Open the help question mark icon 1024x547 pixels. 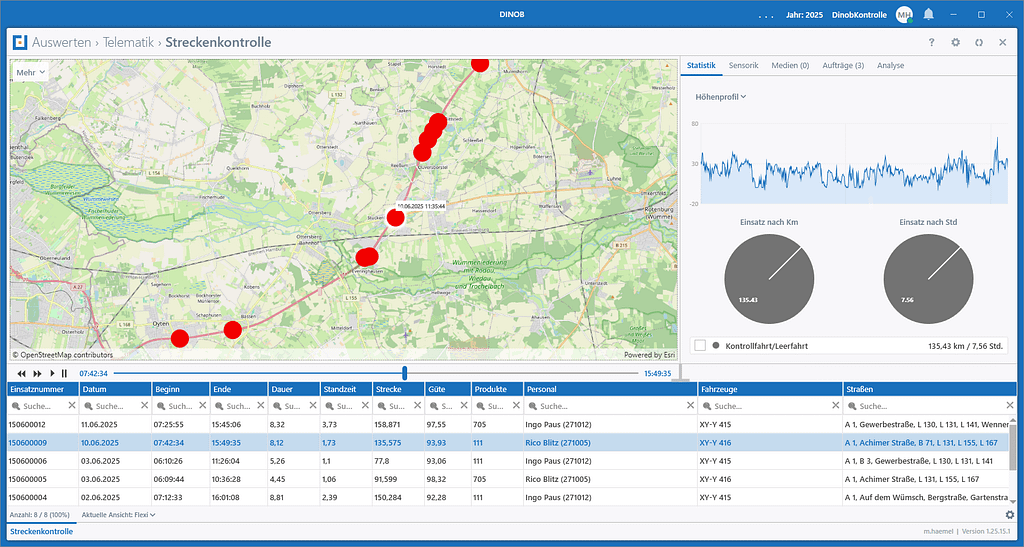[x=931, y=43]
